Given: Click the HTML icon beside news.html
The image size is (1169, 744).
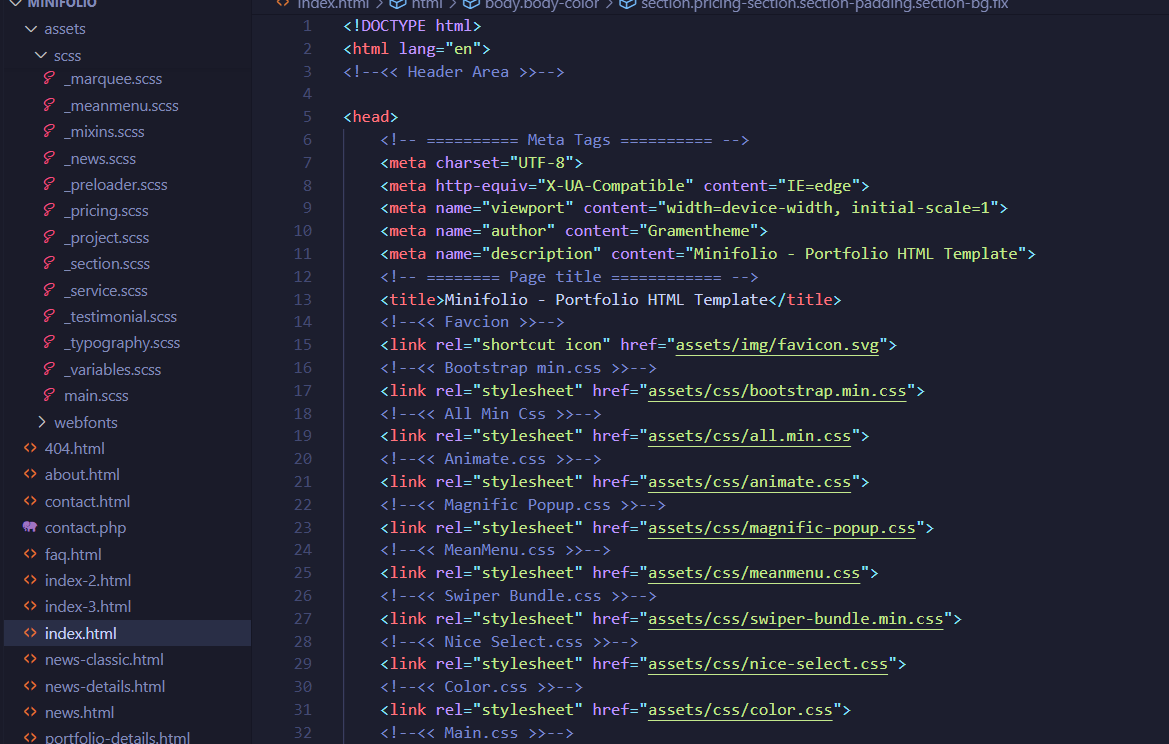Looking at the screenshot, I should click(x=30, y=712).
